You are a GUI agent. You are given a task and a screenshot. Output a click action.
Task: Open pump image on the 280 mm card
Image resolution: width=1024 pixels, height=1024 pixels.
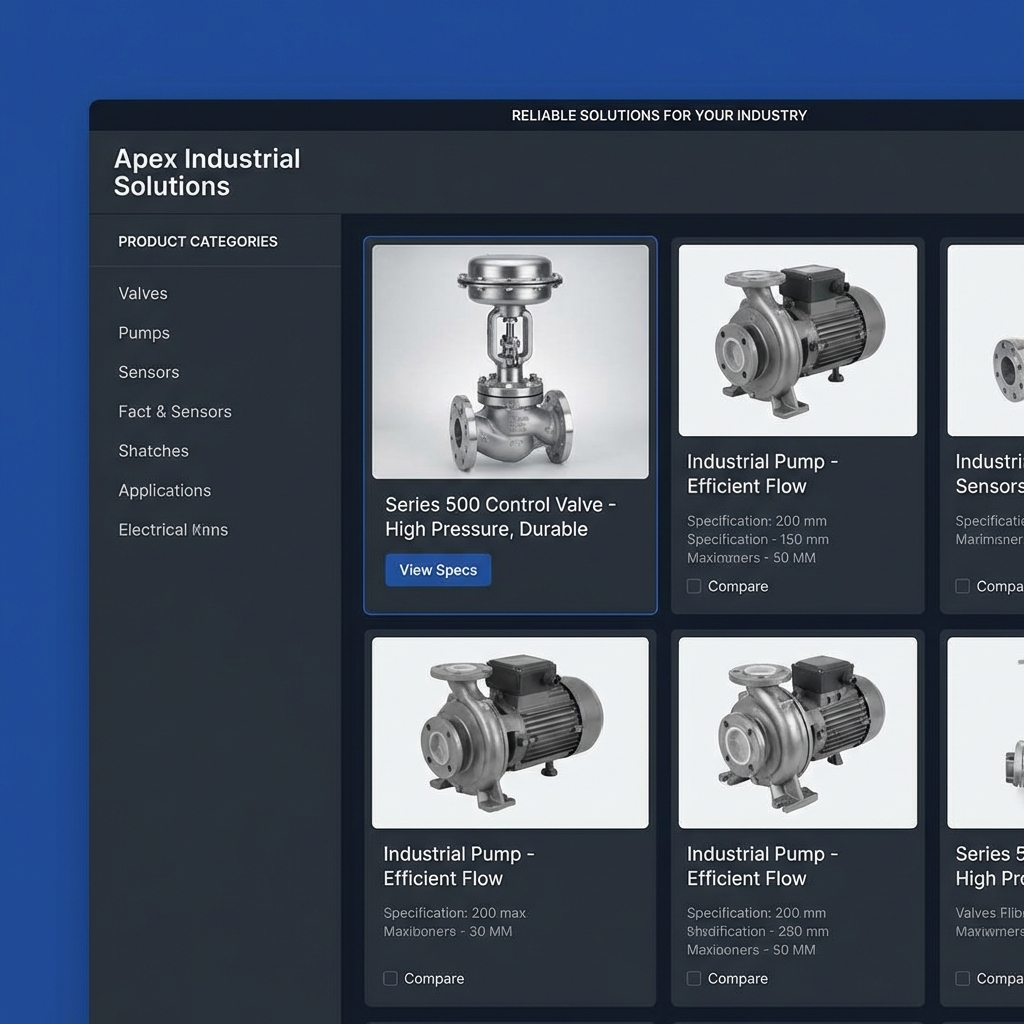pyautogui.click(x=797, y=733)
